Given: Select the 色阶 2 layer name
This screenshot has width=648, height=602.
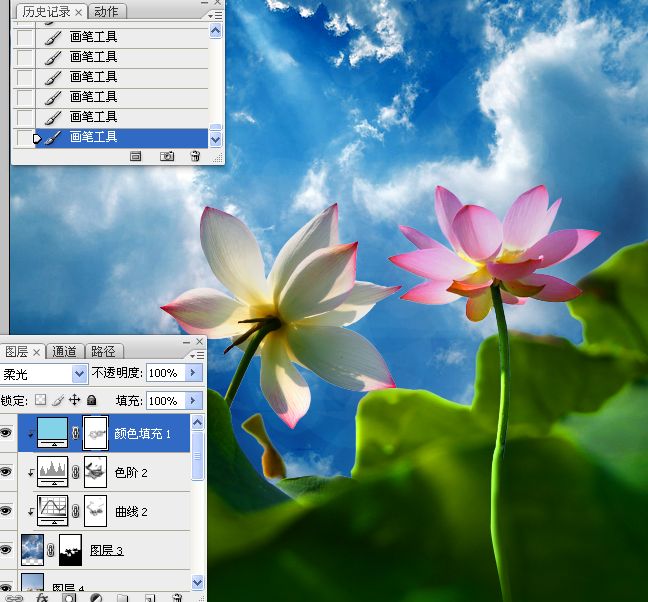Looking at the screenshot, I should (131, 472).
